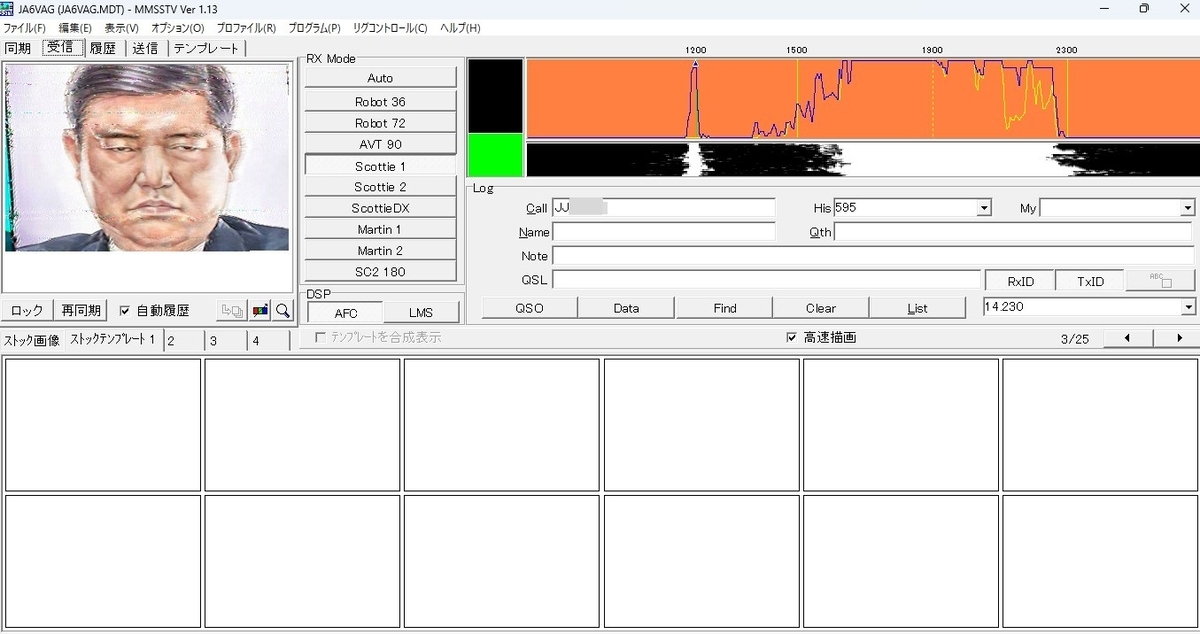Switch to the ストックテンプレート 1 tab
Viewport: 1200px width, 634px height.
(113, 340)
